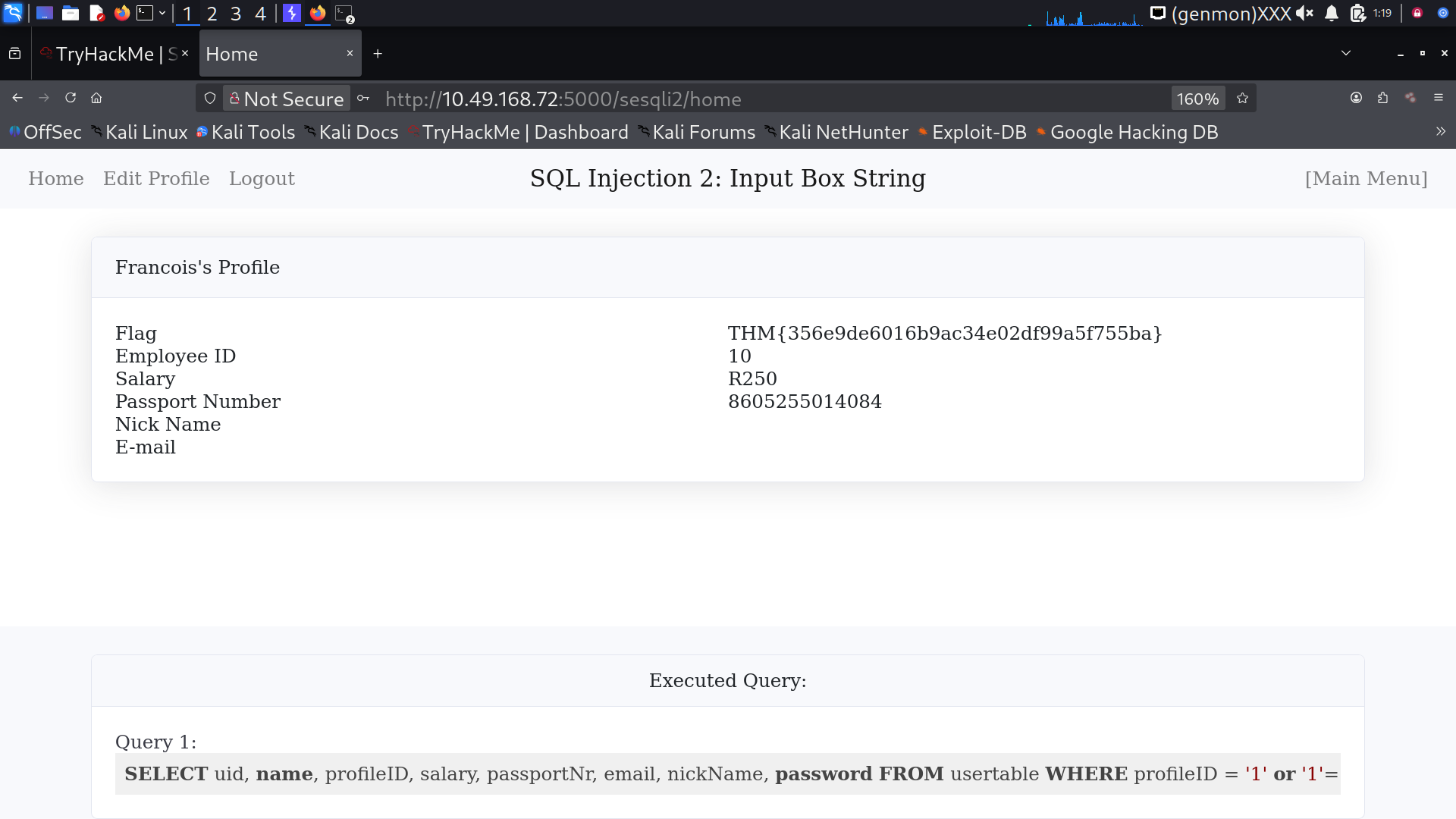Go back to the previous page
The width and height of the screenshot is (1456, 819).
pyautogui.click(x=17, y=98)
